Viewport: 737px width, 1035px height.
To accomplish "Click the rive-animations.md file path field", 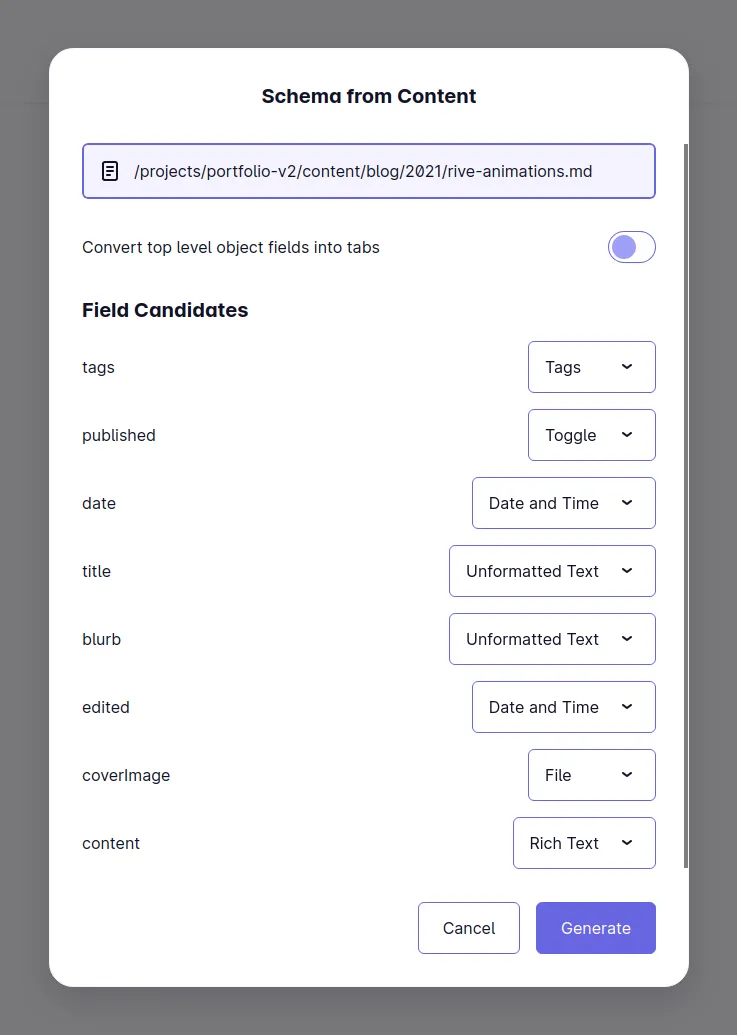I will pyautogui.click(x=369, y=170).
